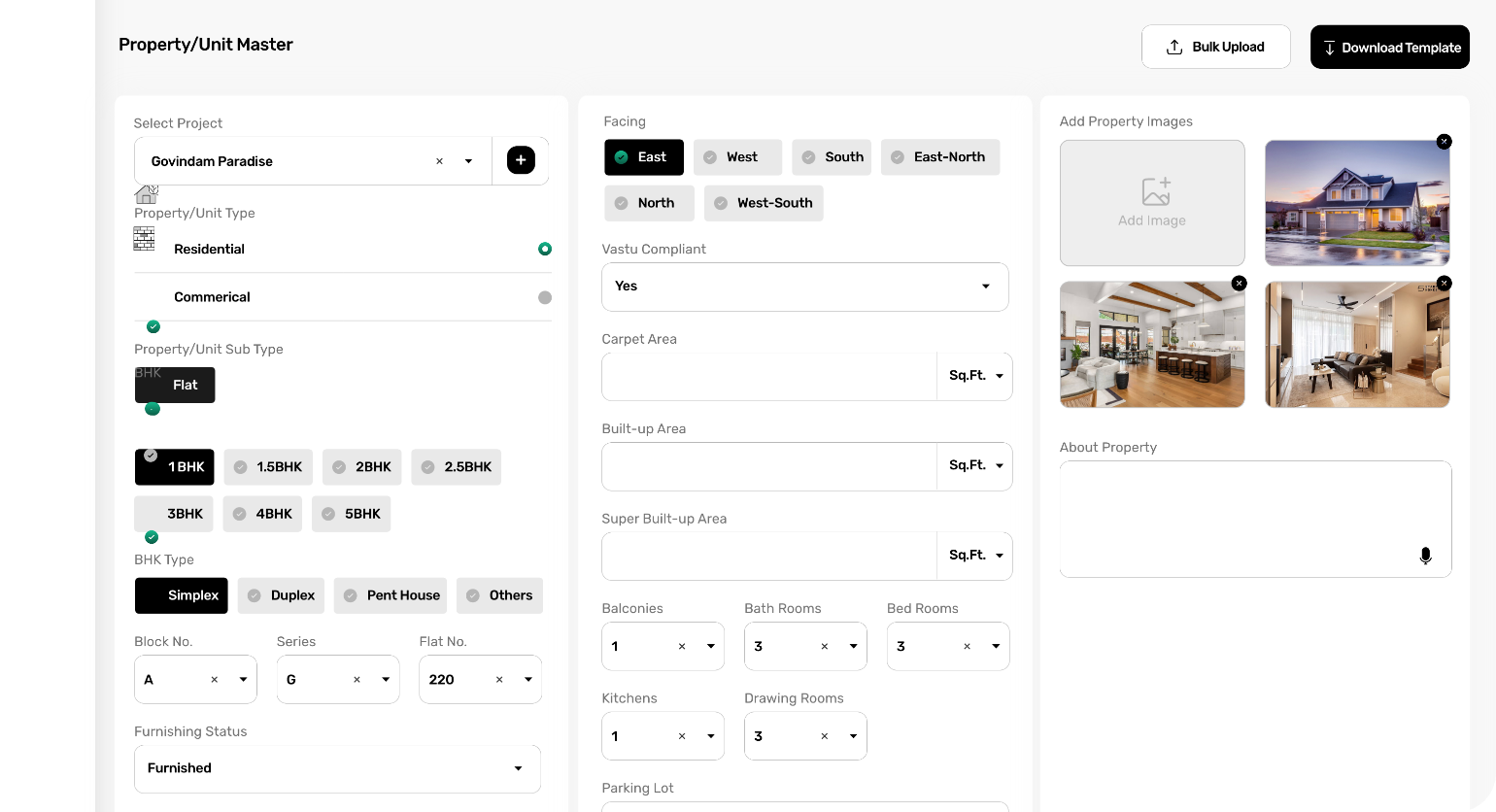Screen dimensions: 1496x812
Task: Clear the Flat No. value 220
Action: [499, 680]
